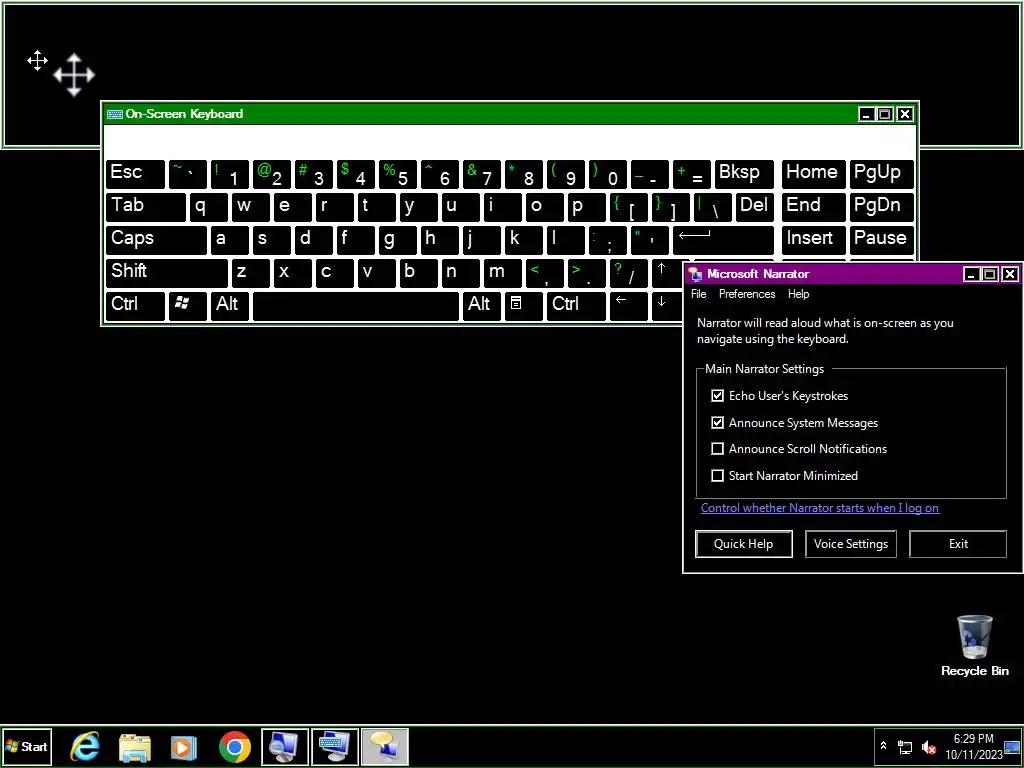The width and height of the screenshot is (1024, 768).
Task: Toggle the Caps key on keyboard
Action: click(x=155, y=240)
